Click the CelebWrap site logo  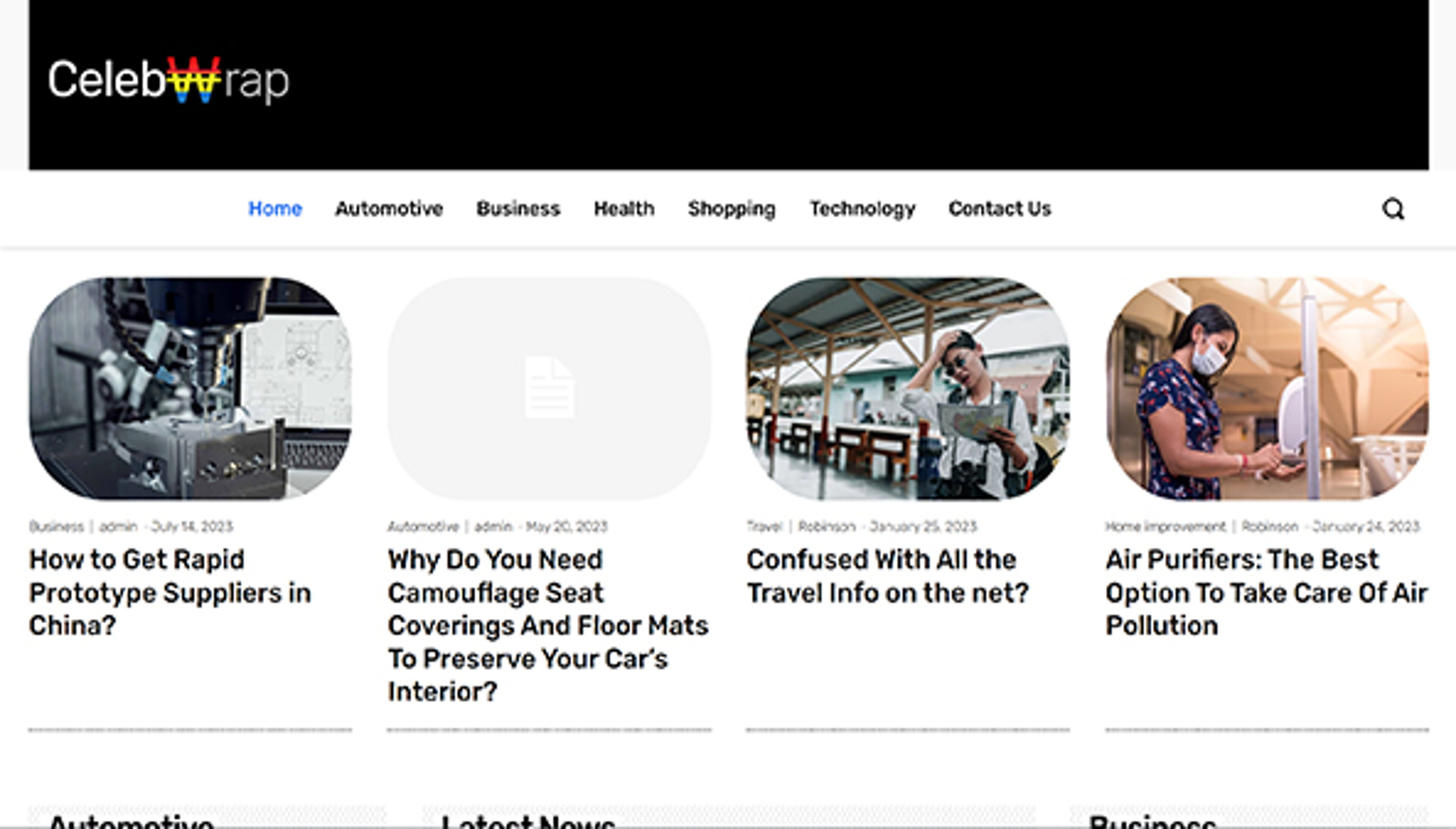coord(168,81)
